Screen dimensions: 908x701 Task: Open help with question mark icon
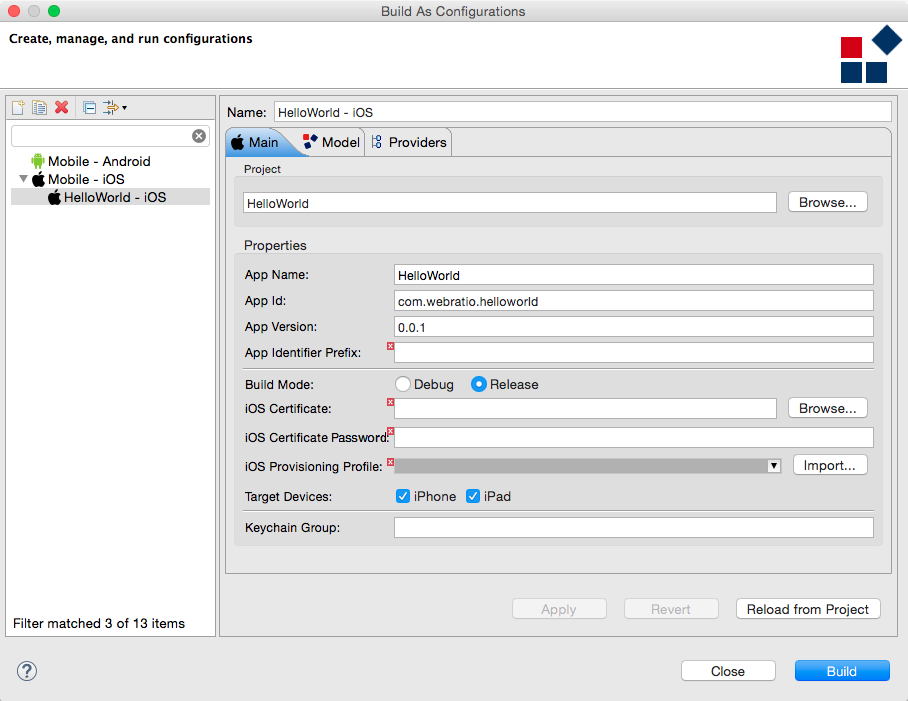coord(27,671)
